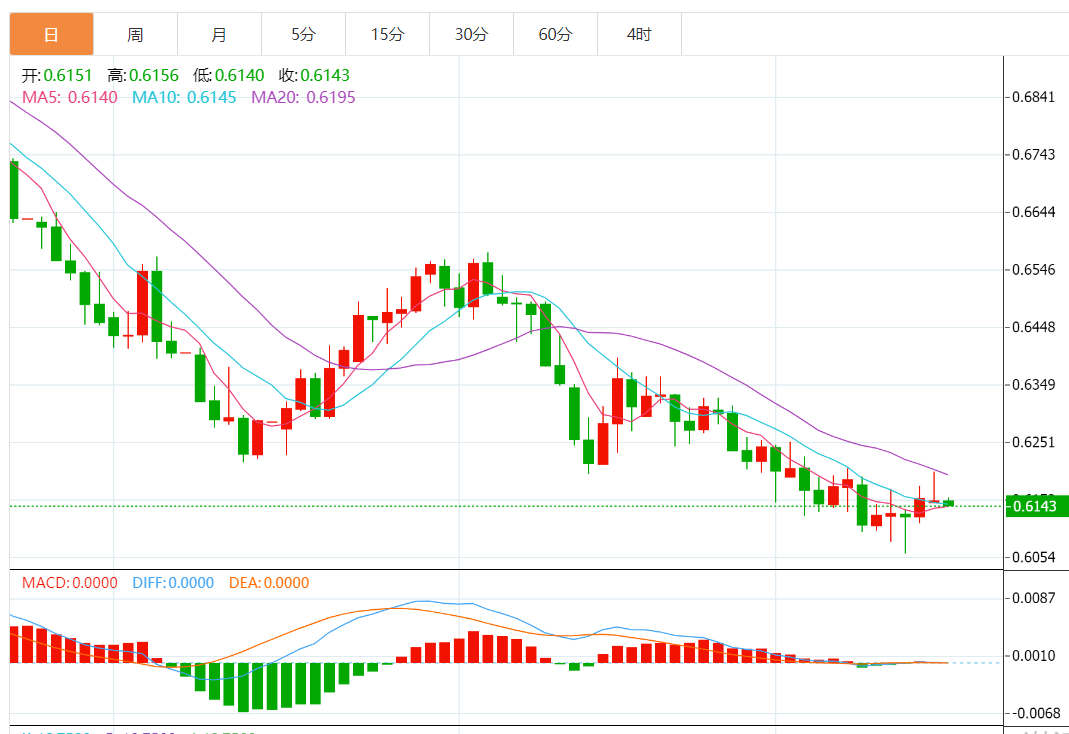Open the 5分 five-minute chart tab
The height and width of the screenshot is (734, 1069).
point(303,34)
